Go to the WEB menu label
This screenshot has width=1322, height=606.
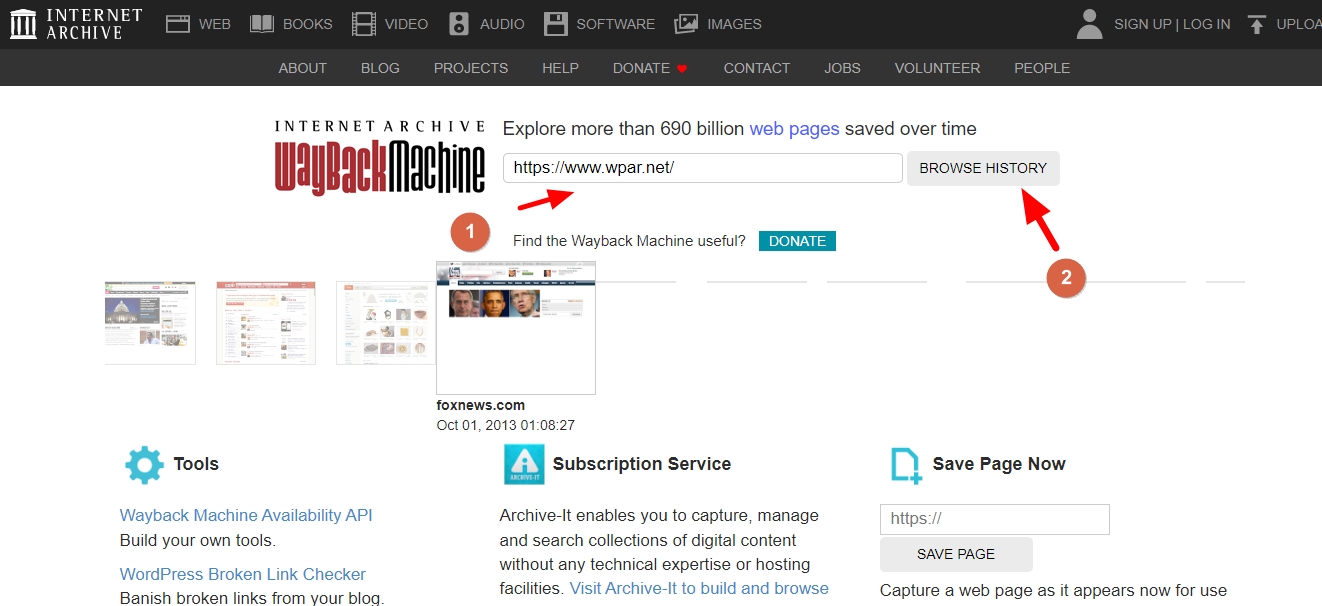pyautogui.click(x=215, y=24)
